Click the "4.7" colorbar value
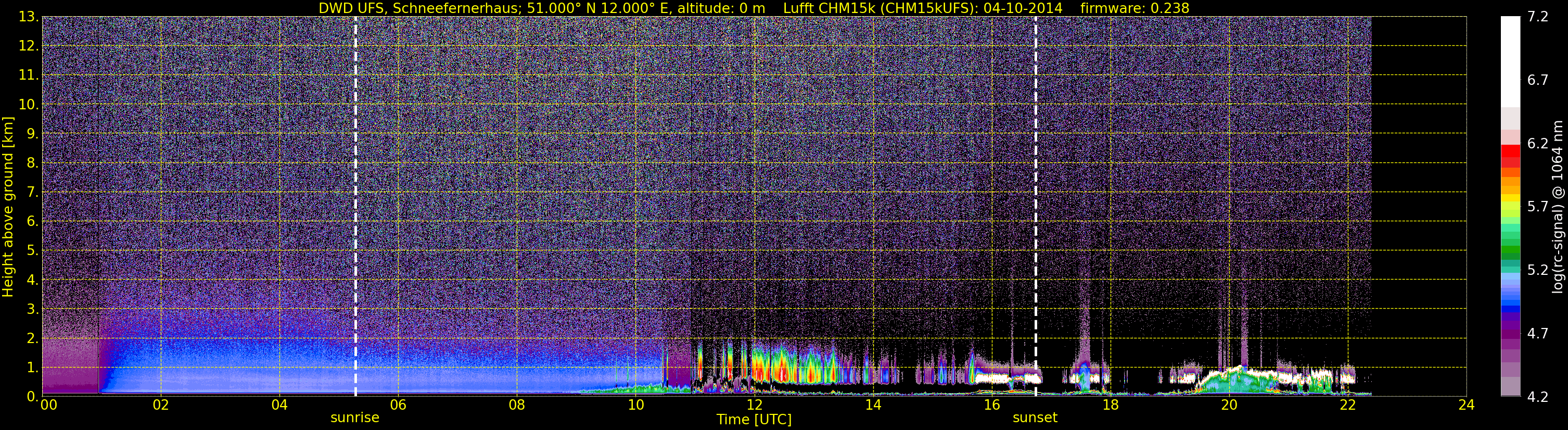The width and height of the screenshot is (1568, 430). coord(1538,333)
